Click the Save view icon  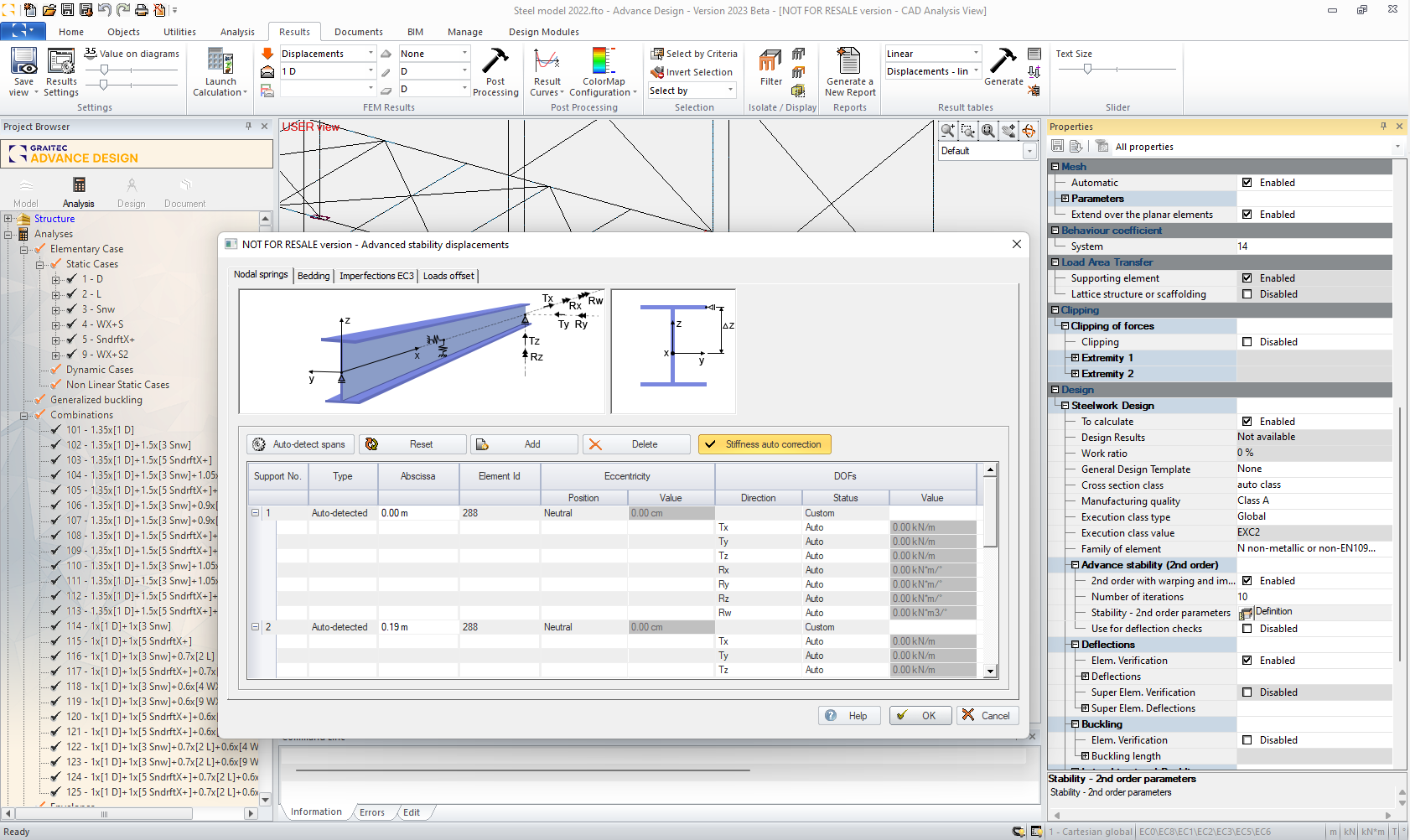23,62
